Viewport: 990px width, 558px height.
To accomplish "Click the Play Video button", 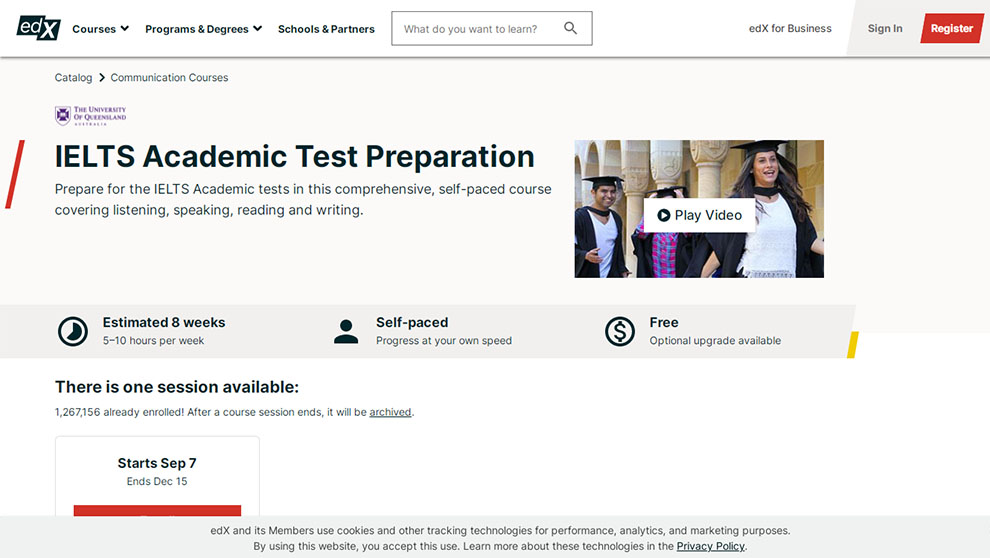I will click(x=699, y=215).
